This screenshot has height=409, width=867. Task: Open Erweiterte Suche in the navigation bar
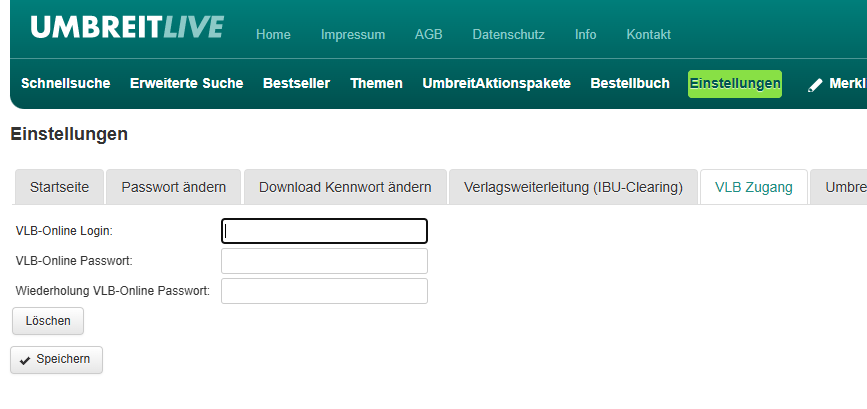click(186, 84)
